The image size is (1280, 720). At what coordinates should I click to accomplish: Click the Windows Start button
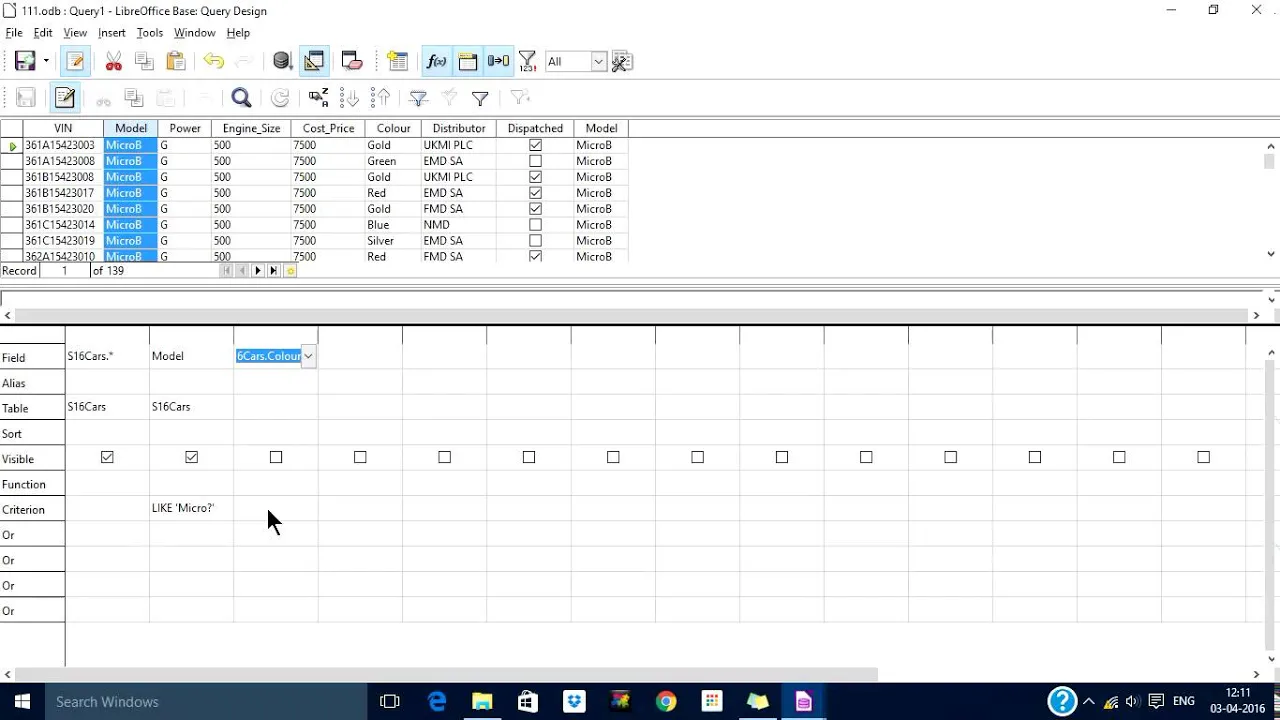[x=22, y=701]
